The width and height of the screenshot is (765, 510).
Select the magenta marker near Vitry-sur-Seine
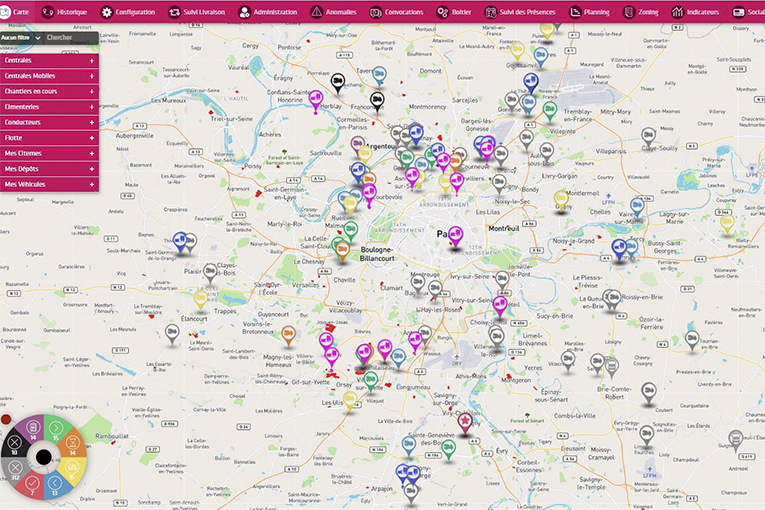point(500,307)
